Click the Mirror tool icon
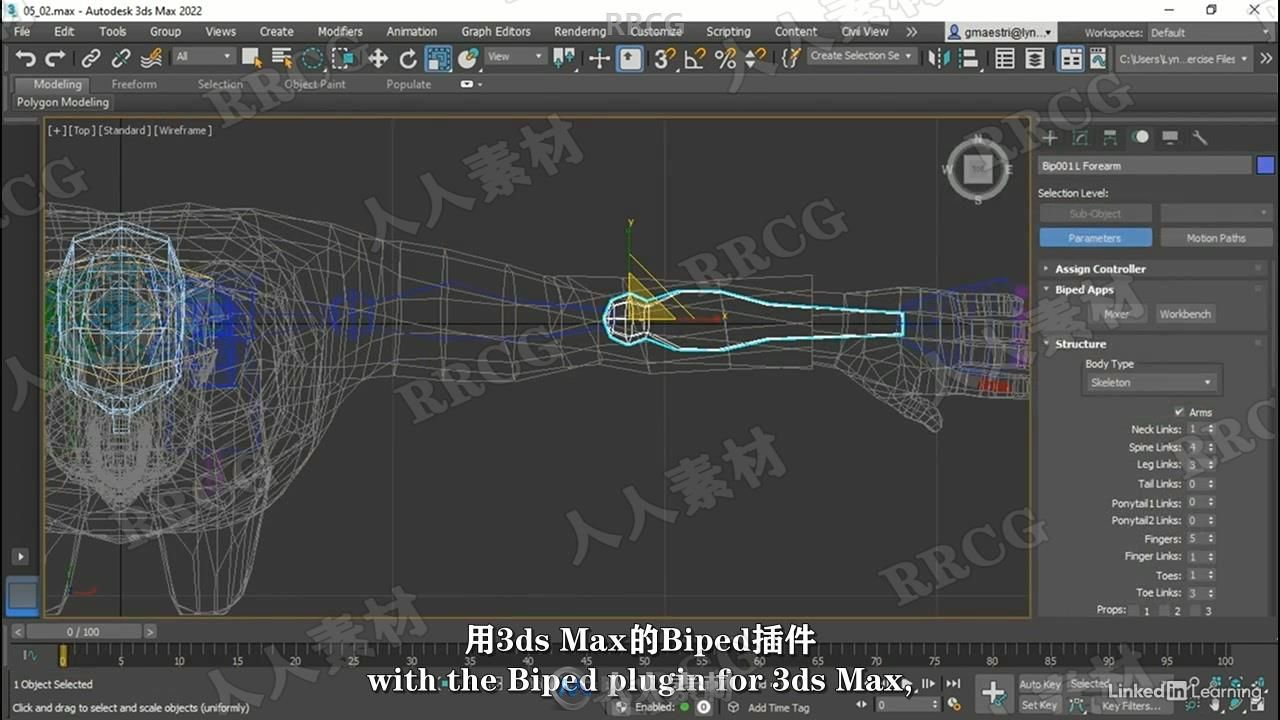 [x=939, y=59]
